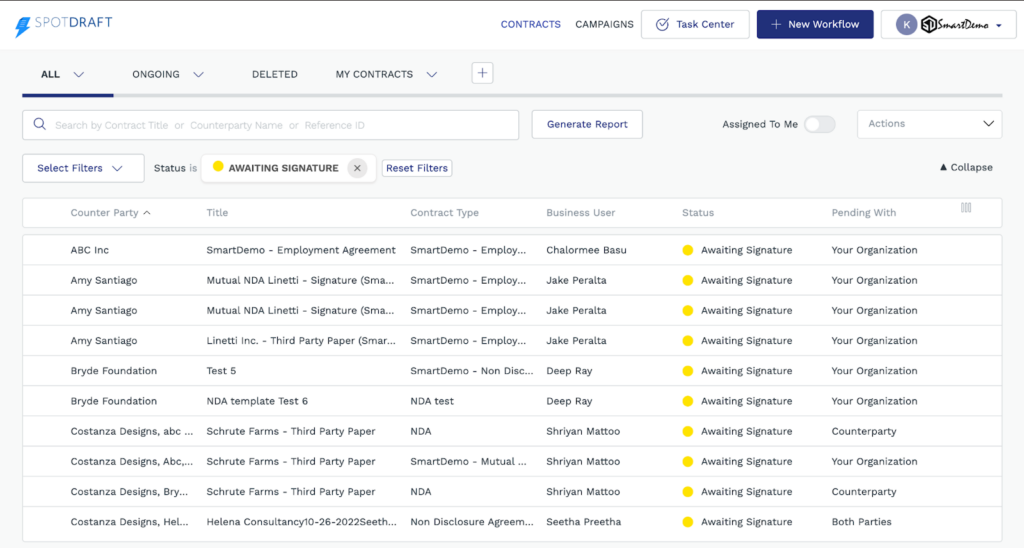
Task: Focus the contract search field
Action: pos(270,125)
